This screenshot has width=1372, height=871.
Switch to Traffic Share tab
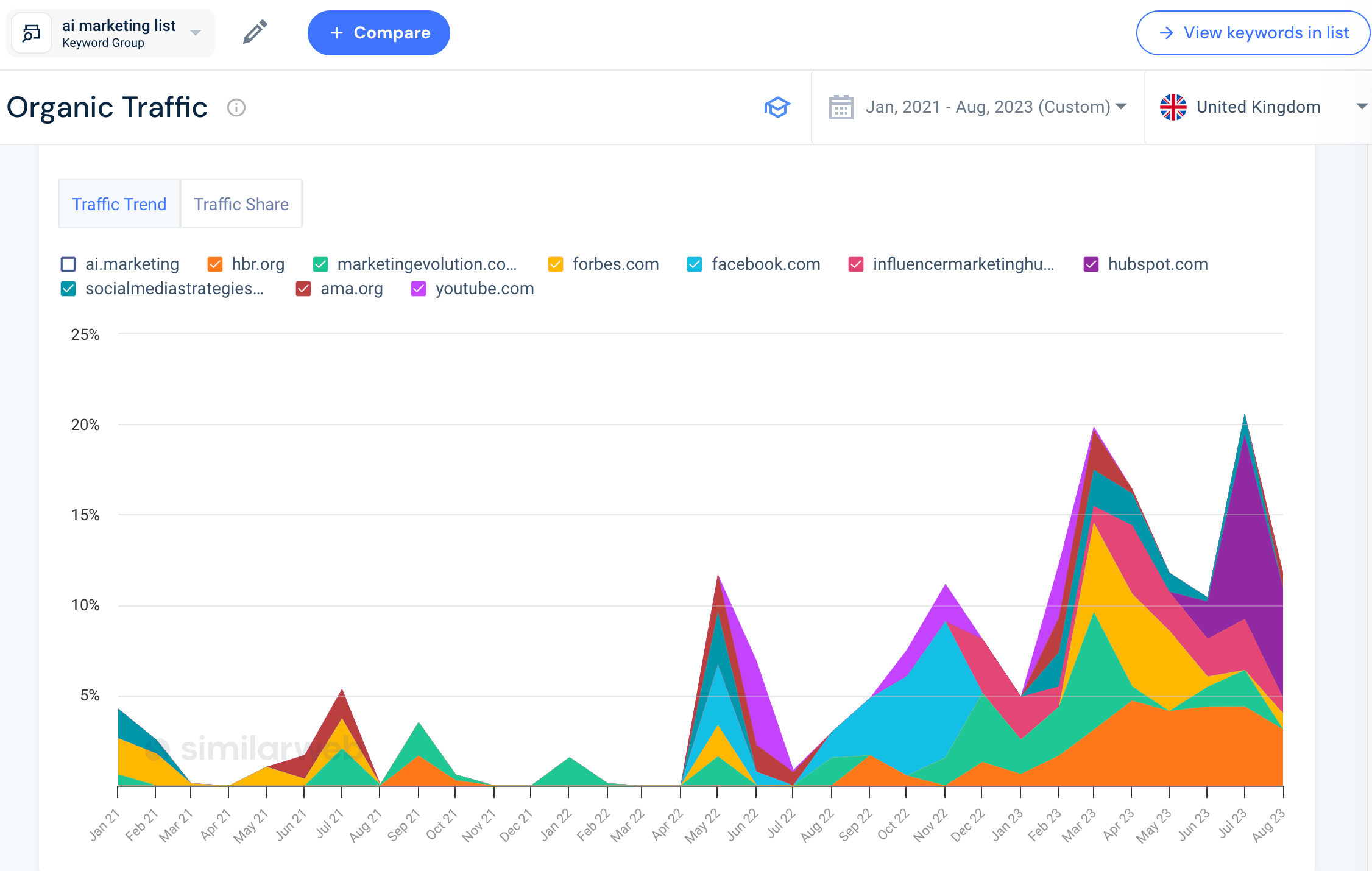point(241,203)
